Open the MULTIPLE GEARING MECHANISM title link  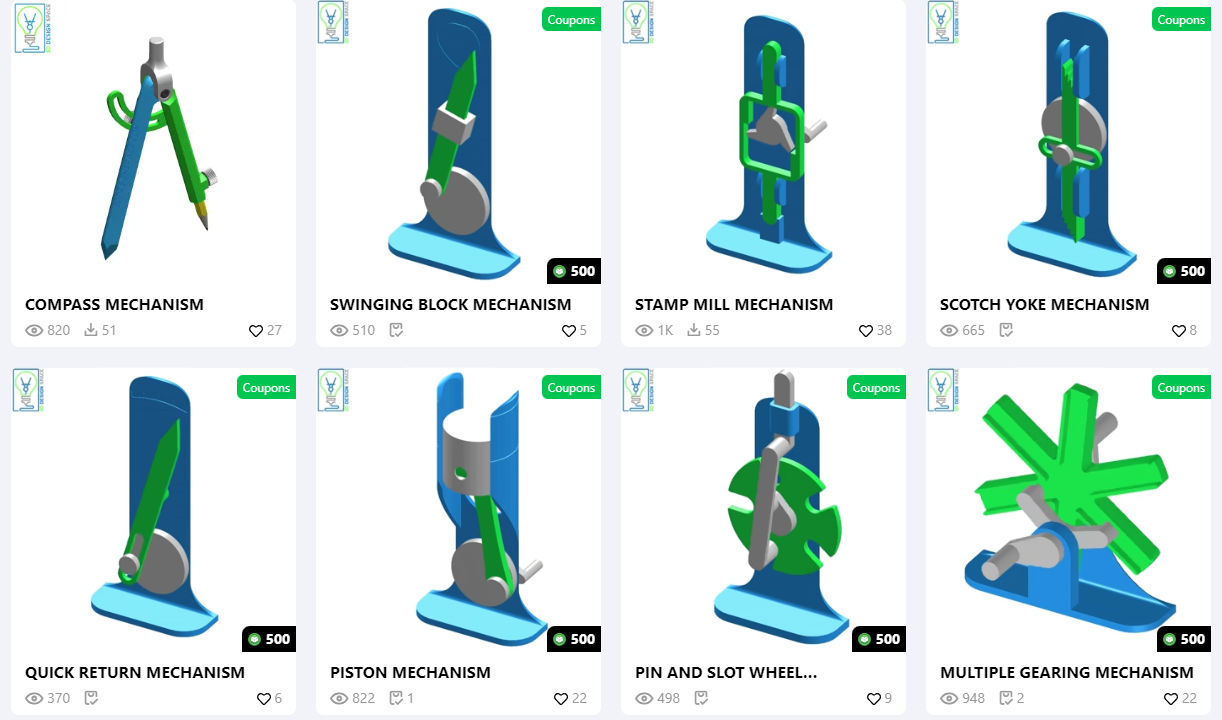(1067, 672)
